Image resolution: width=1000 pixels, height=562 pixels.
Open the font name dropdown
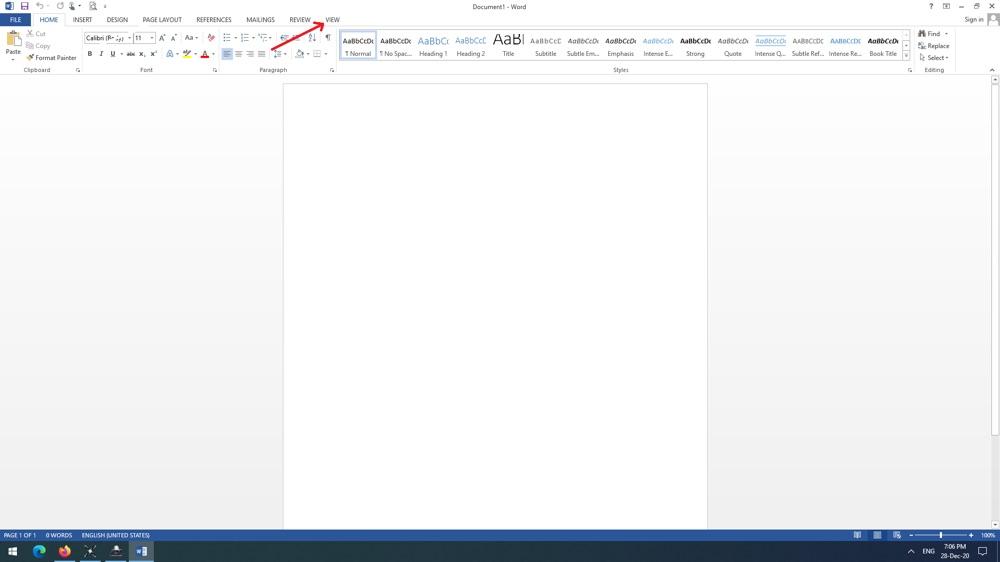tap(129, 38)
